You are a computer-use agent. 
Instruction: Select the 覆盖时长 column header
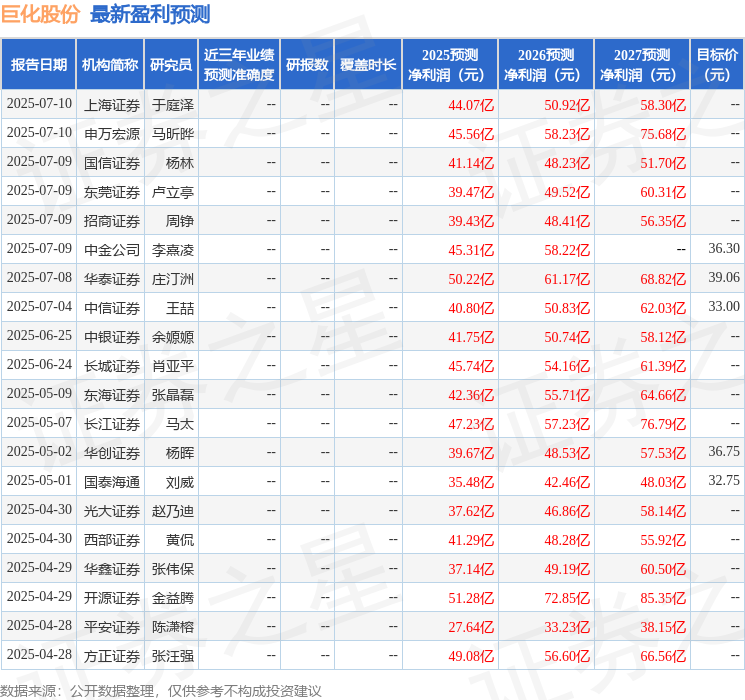368,65
